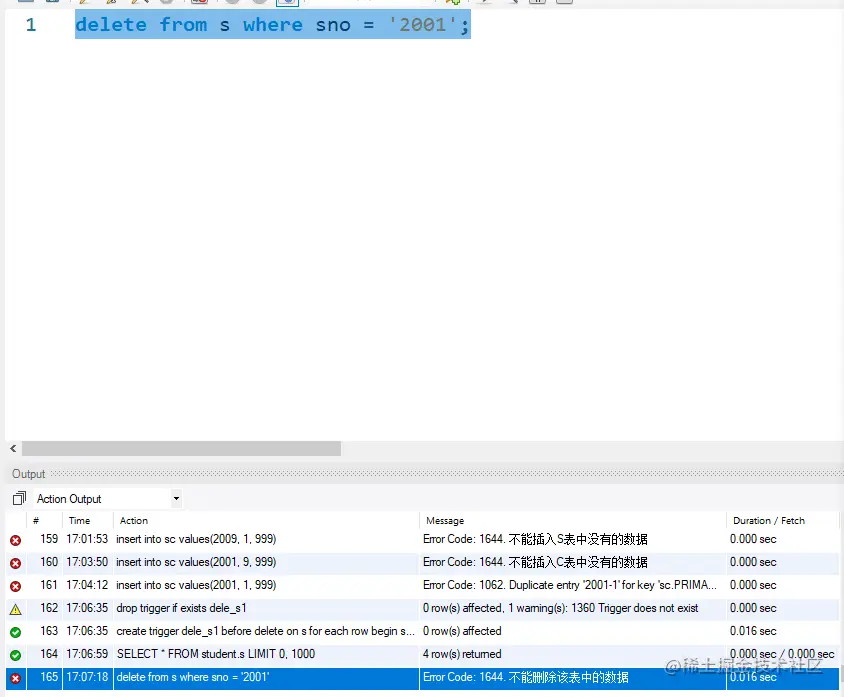Screen dimensions: 844x697
Task: Click message '不能插入C表中没有的数据'
Action: (578, 562)
